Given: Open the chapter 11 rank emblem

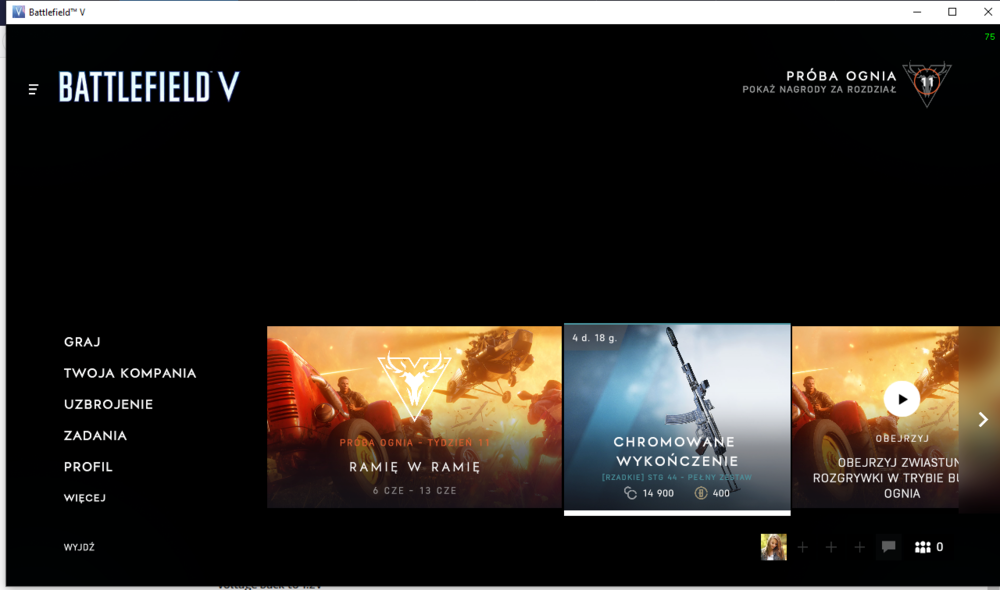Looking at the screenshot, I should pos(927,84).
